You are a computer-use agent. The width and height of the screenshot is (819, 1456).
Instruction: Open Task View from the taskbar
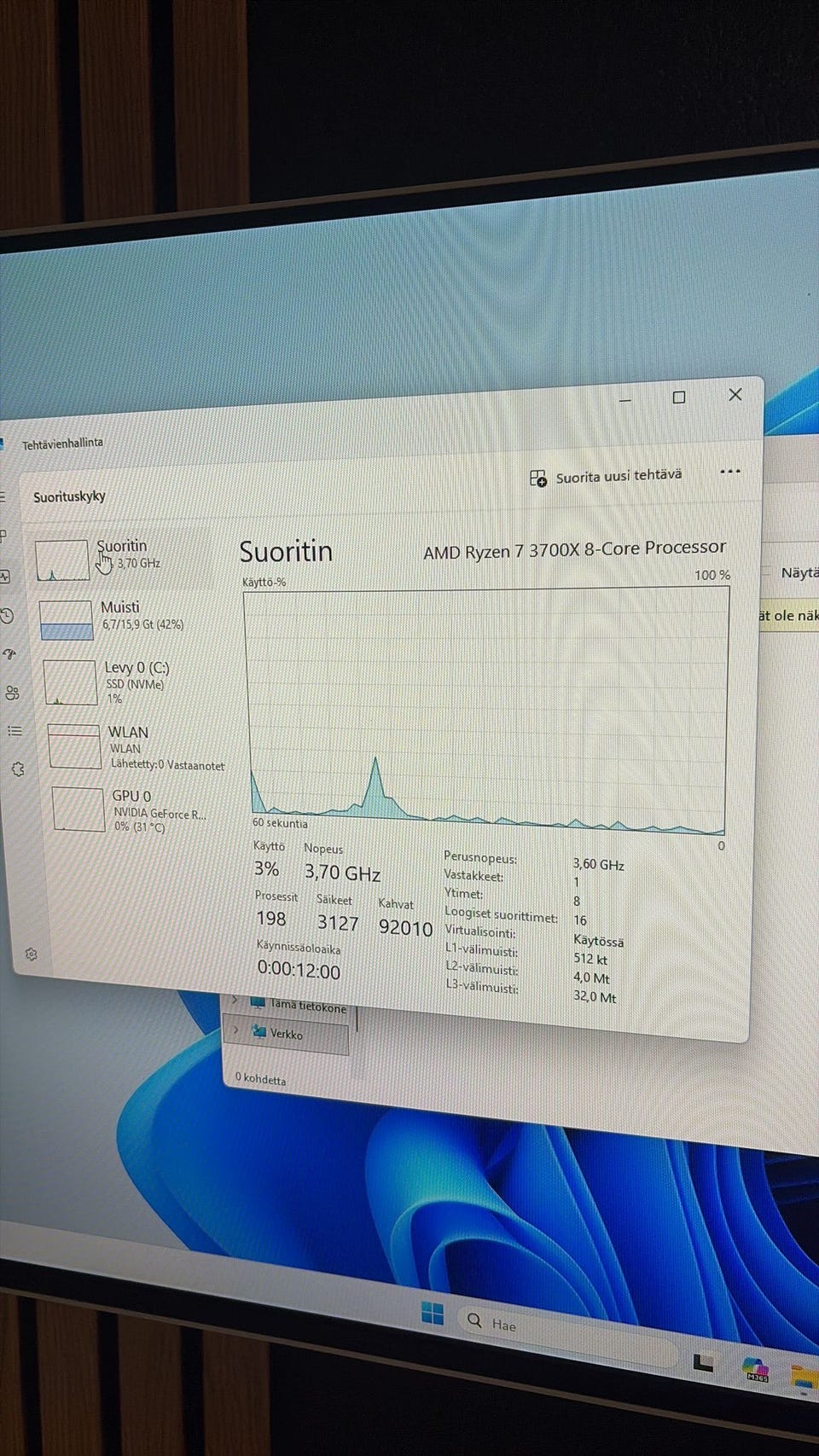tap(703, 1362)
